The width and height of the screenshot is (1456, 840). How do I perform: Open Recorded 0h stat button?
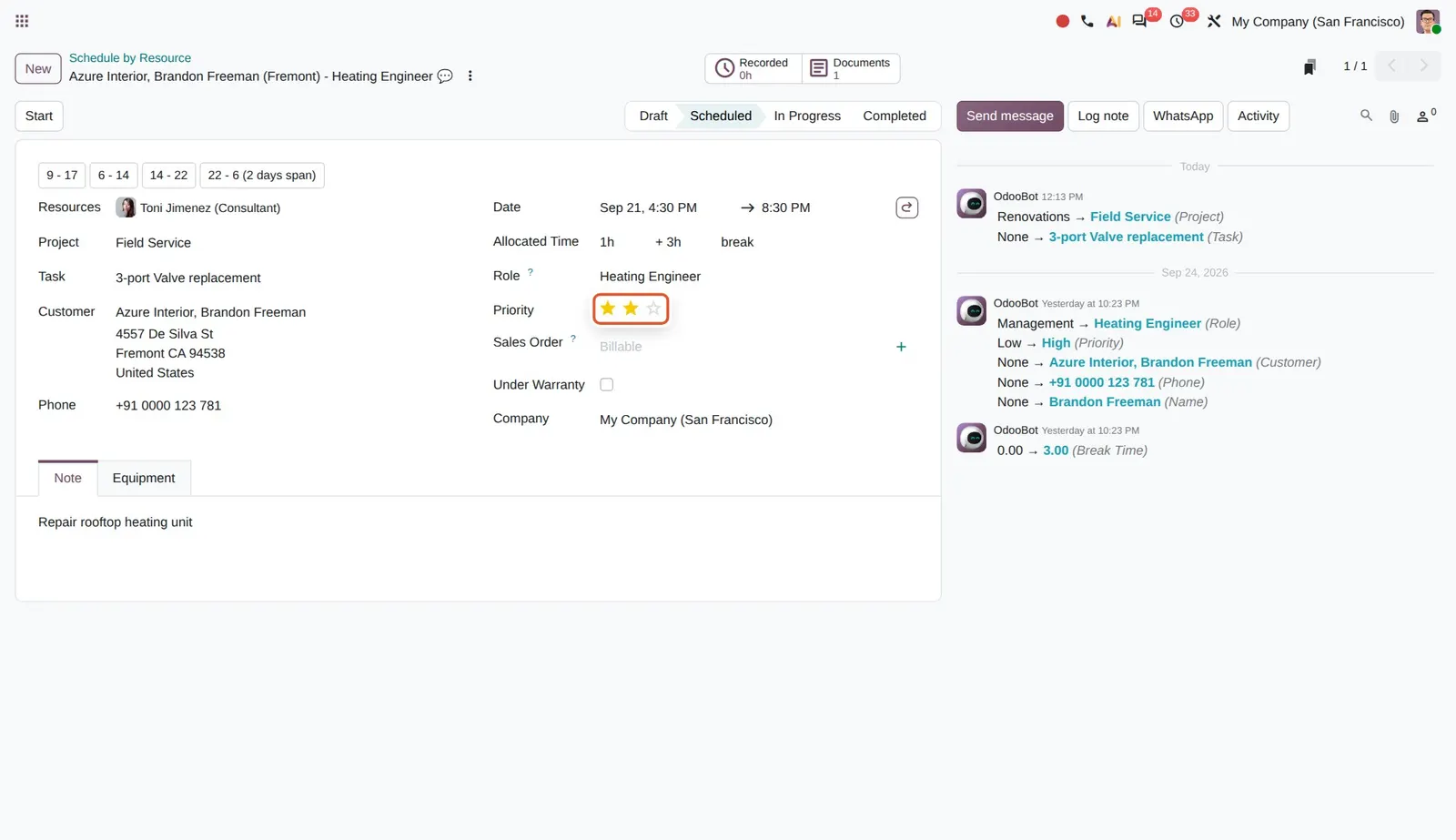pos(753,68)
